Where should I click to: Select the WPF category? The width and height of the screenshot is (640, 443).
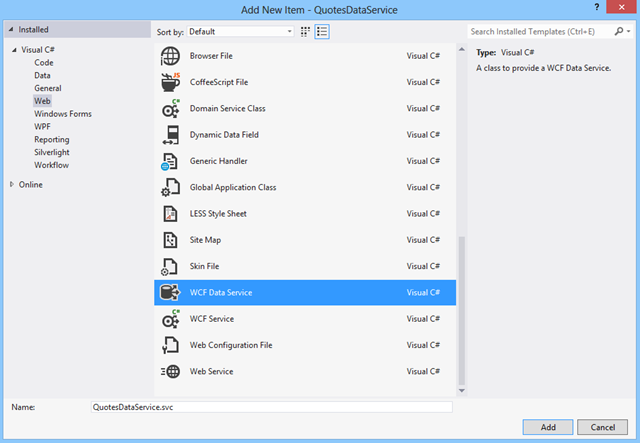point(42,127)
